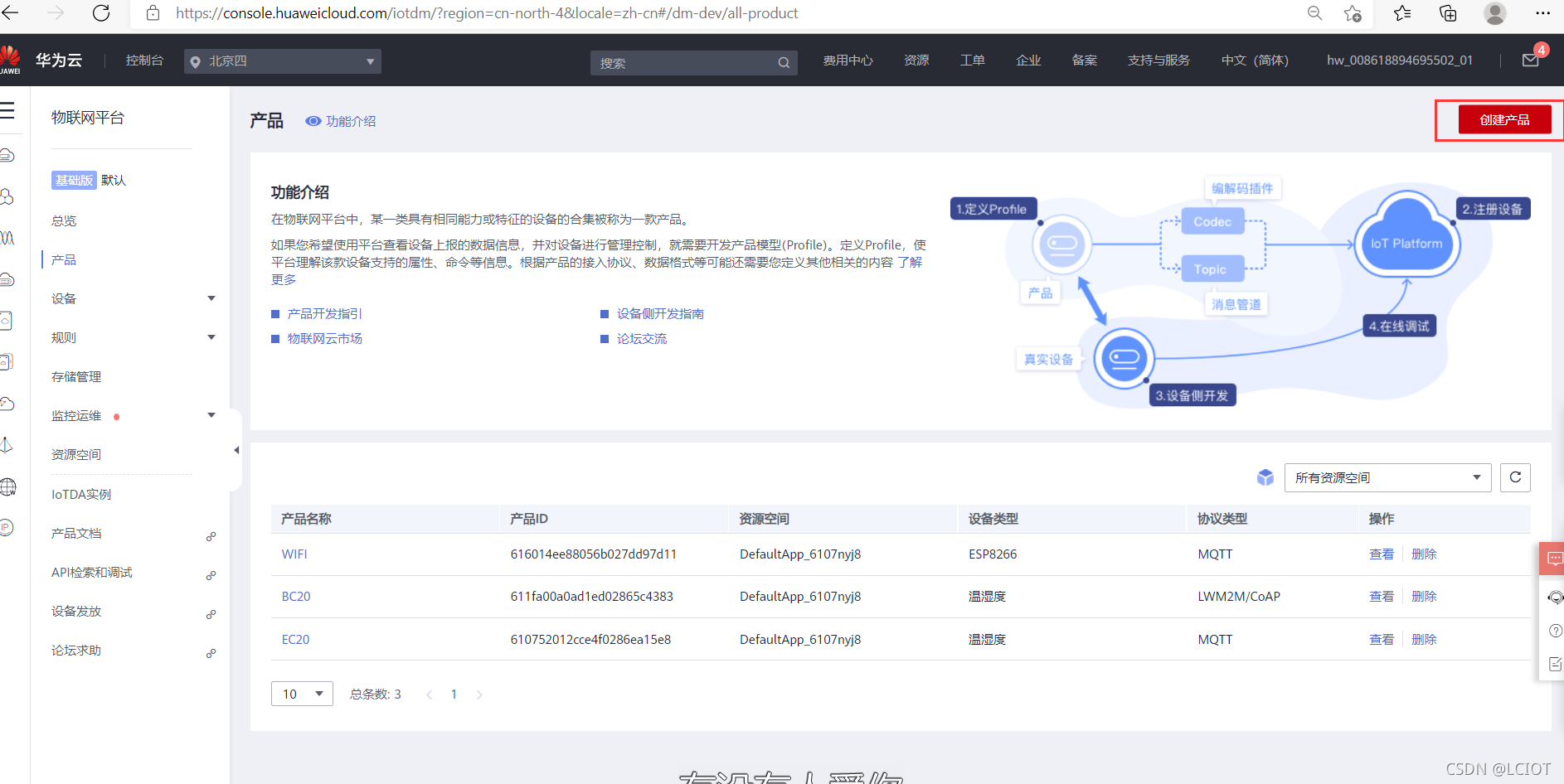This screenshot has width=1564, height=784.
Task: Go to next page arrow in pagination
Action: click(479, 694)
